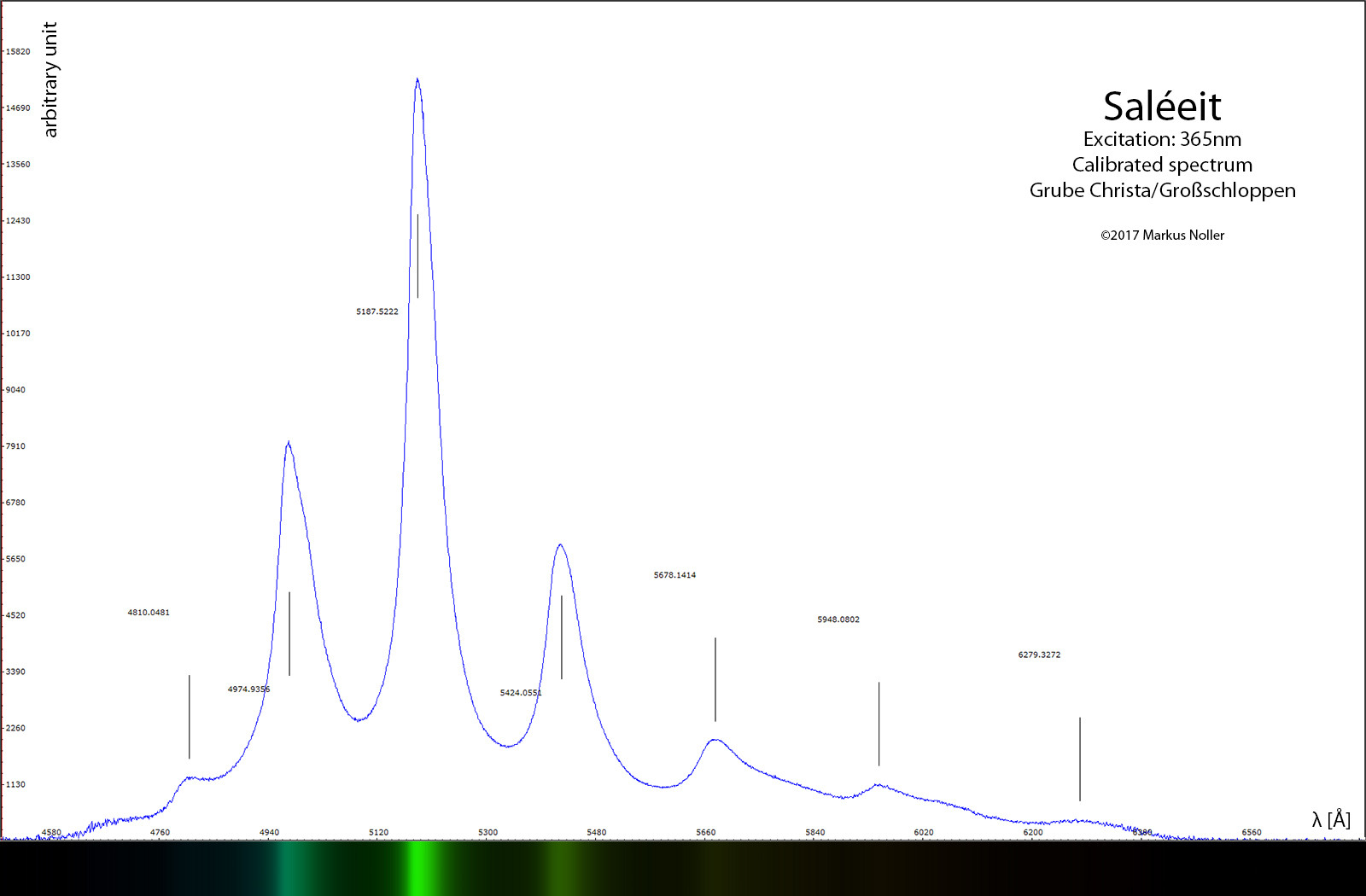Screen dimensions: 1366x896
Task: Click the 5948.0802 peak label
Action: [838, 620]
